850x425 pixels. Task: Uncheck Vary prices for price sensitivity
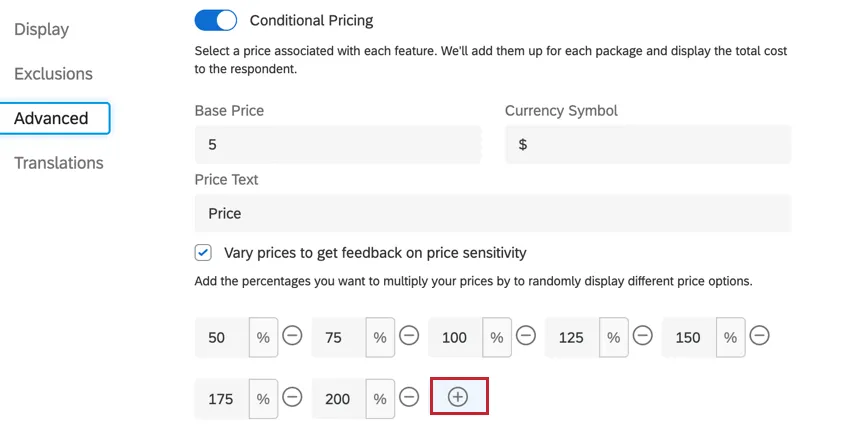[204, 253]
